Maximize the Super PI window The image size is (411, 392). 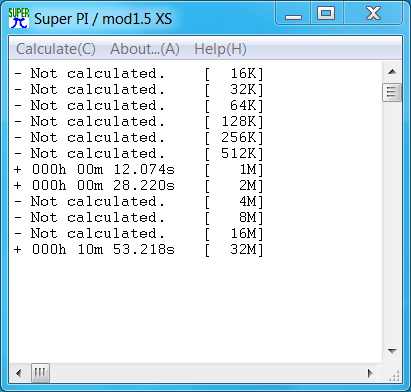tap(327, 14)
